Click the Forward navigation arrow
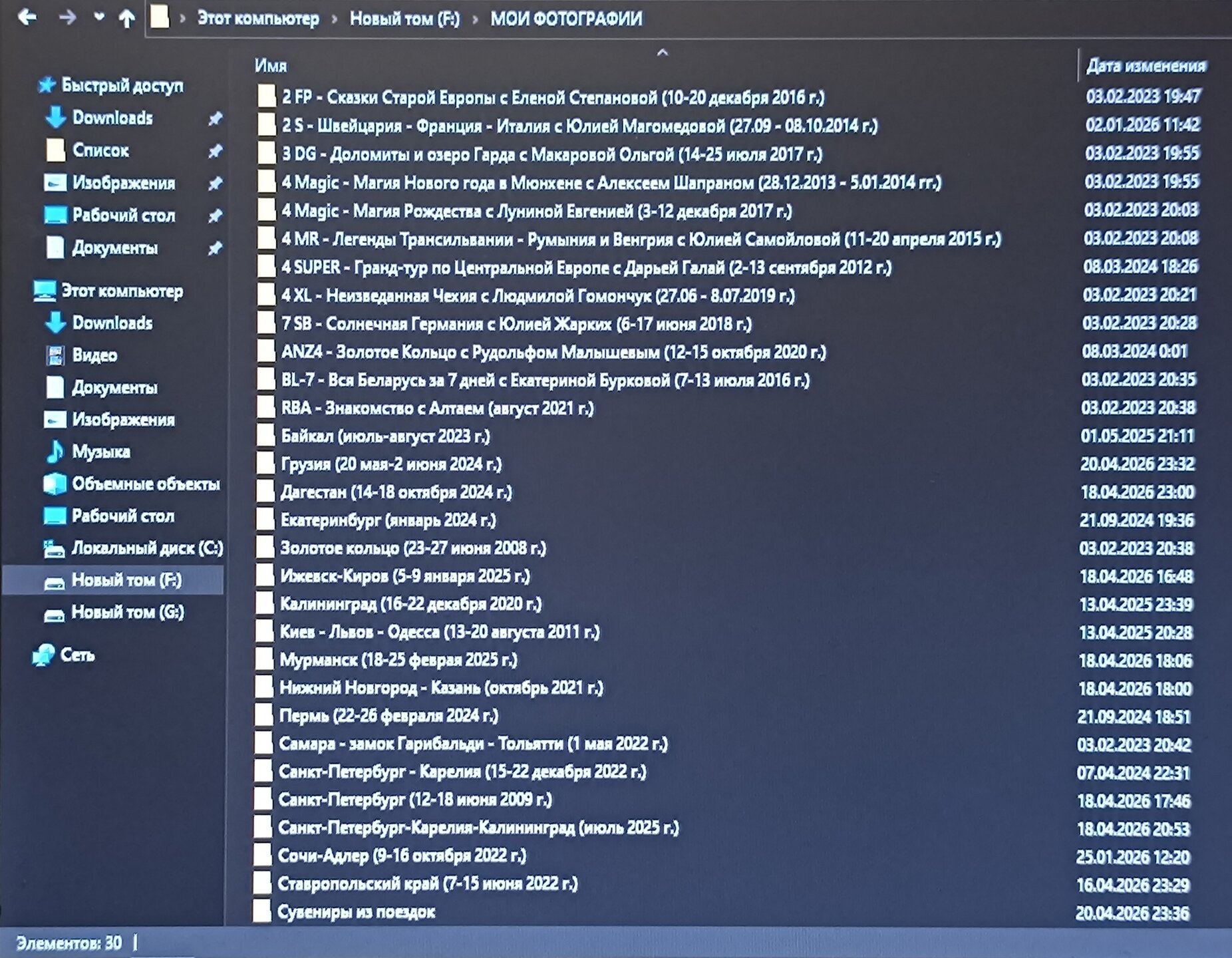The image size is (1232, 958). tap(67, 17)
